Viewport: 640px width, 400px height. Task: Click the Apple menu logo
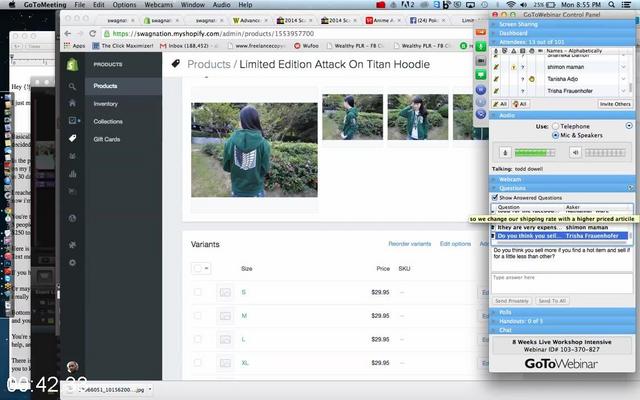click(12, 4)
